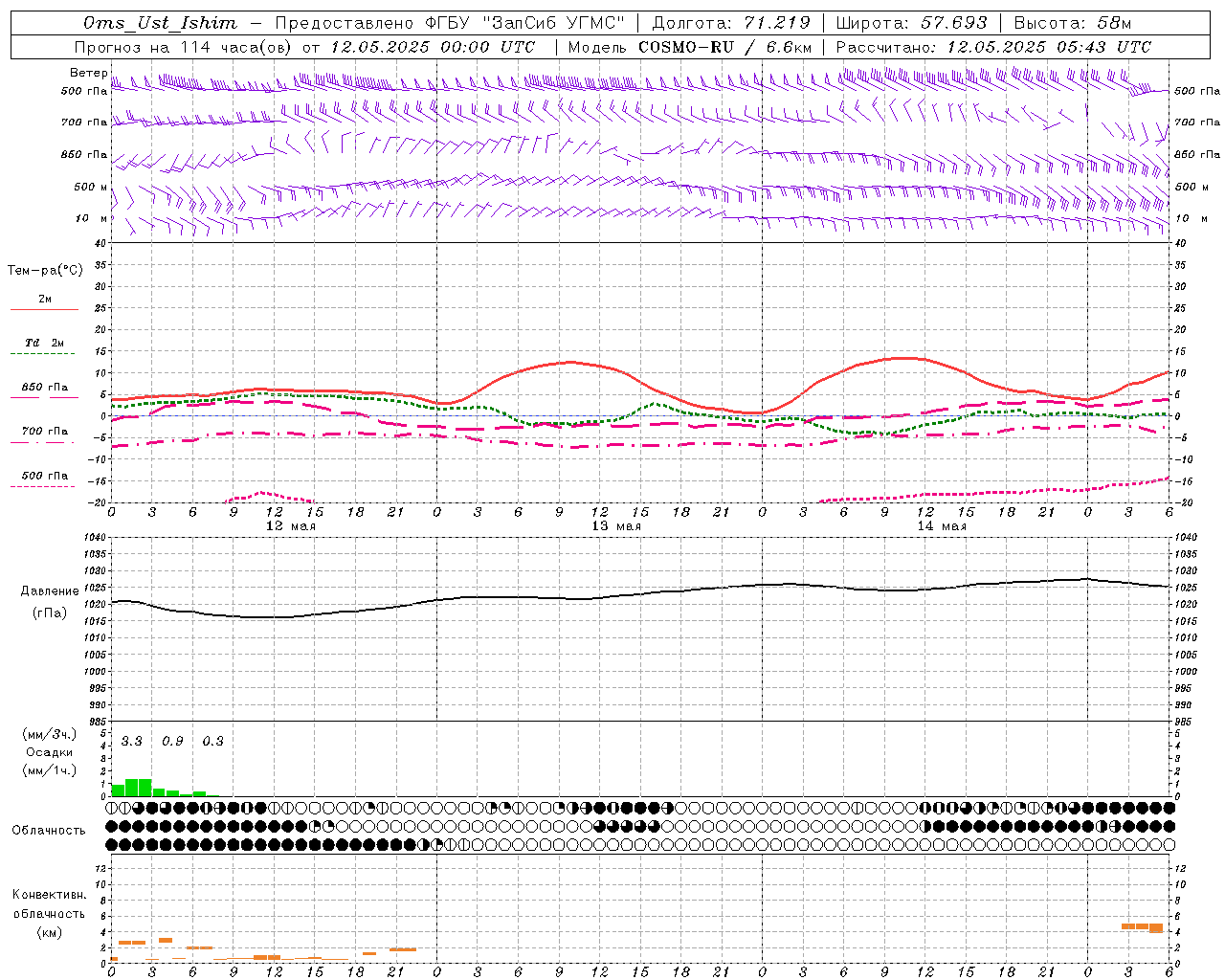Click the 2м temperature legend line sample
This screenshot has width=1225, height=980.
click(x=44, y=310)
